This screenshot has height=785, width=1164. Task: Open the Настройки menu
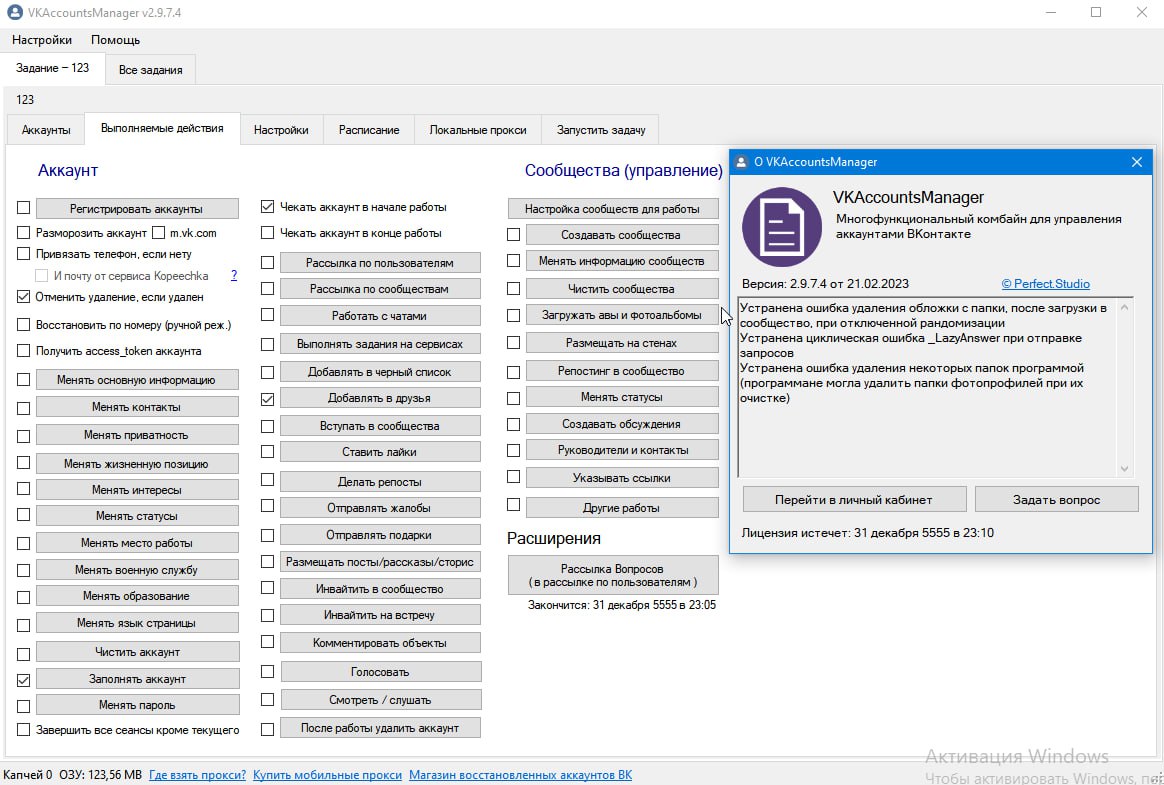[42, 40]
